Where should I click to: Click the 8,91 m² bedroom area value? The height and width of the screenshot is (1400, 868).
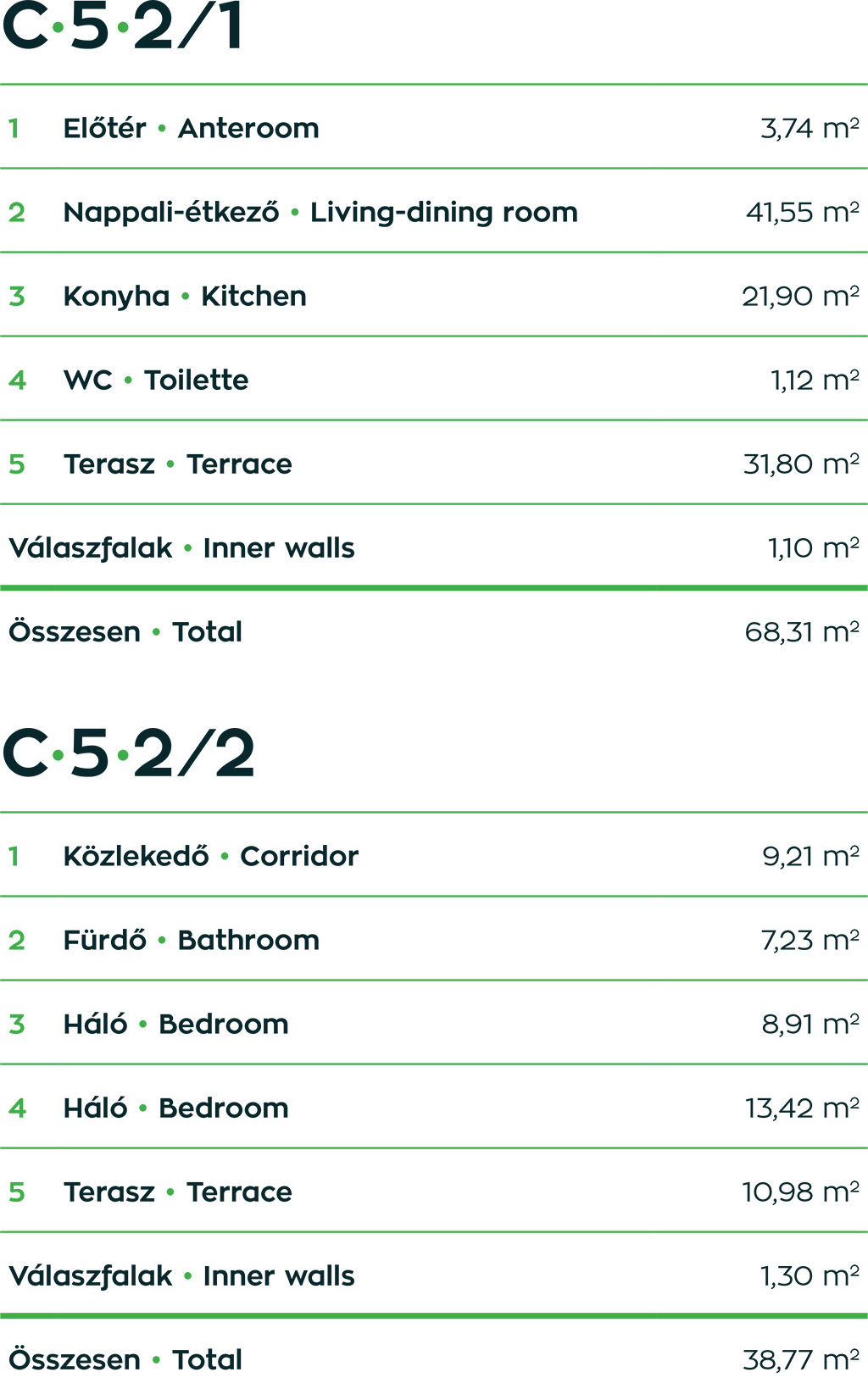810,1025
